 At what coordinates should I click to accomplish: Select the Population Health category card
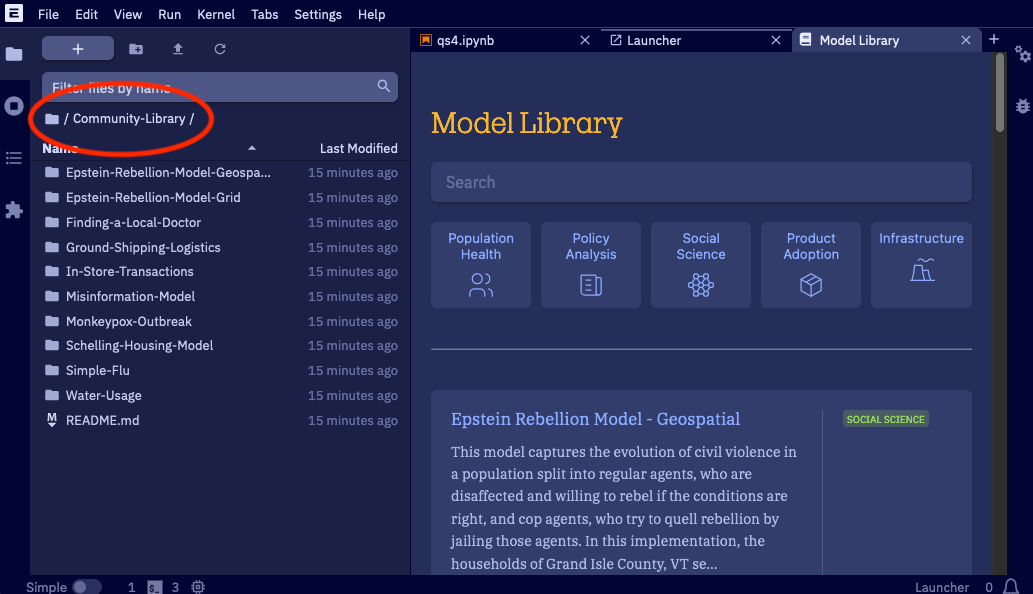pyautogui.click(x=481, y=265)
